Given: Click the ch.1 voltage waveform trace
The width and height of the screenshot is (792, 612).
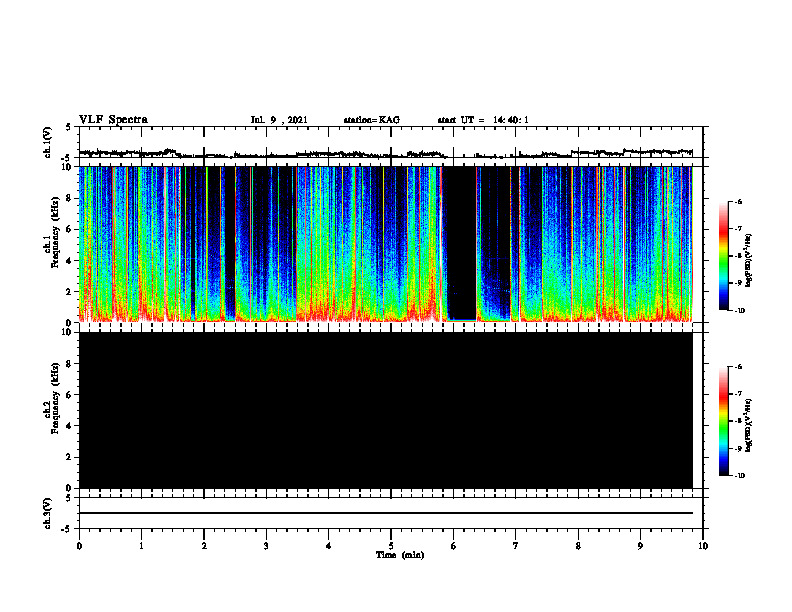Looking at the screenshot, I should point(386,154).
